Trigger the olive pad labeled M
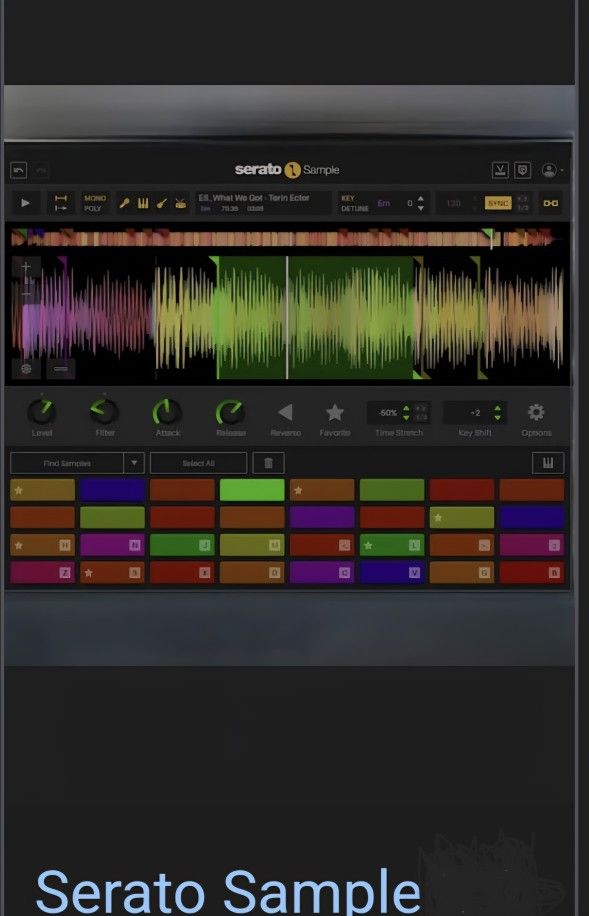This screenshot has height=916, width=589. click(252, 545)
